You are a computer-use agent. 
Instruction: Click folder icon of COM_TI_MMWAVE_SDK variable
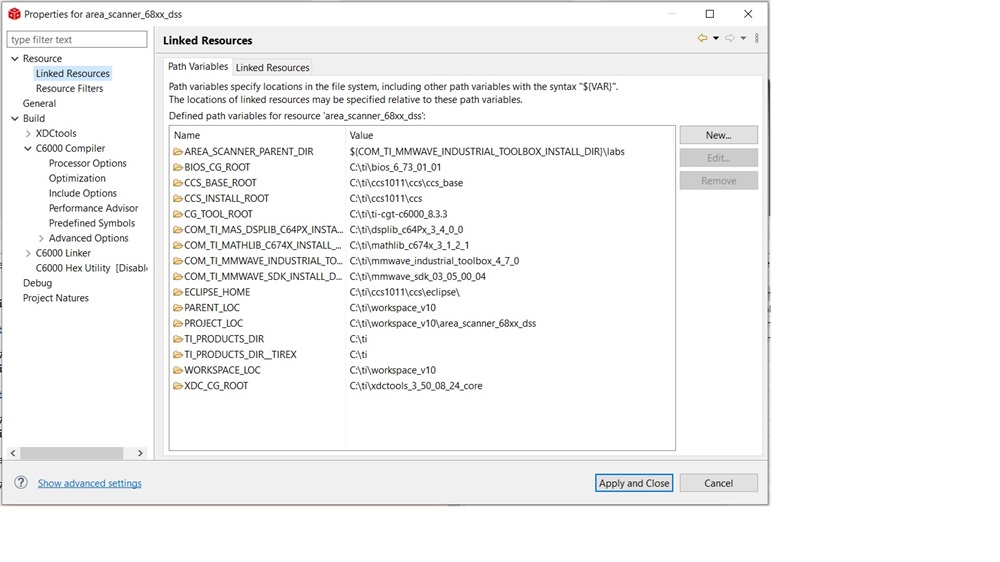pyautogui.click(x=178, y=276)
